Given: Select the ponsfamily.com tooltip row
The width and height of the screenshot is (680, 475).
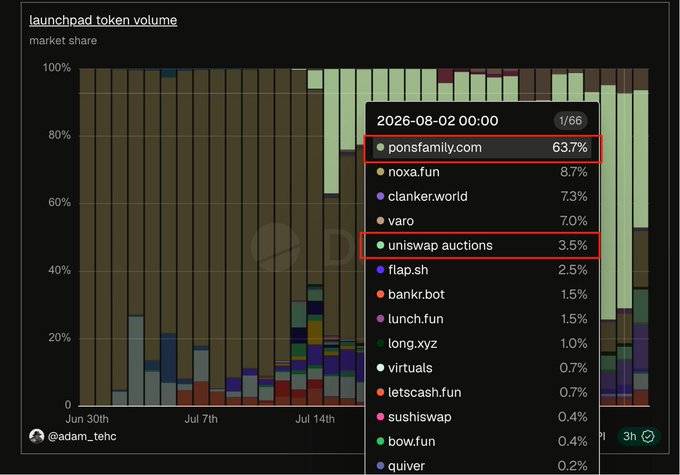Looking at the screenshot, I should tap(482, 147).
